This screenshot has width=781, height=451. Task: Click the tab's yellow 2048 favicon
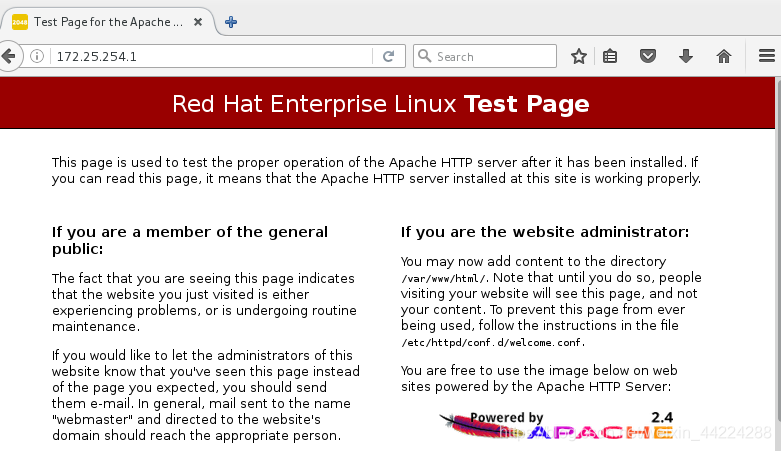[x=19, y=22]
